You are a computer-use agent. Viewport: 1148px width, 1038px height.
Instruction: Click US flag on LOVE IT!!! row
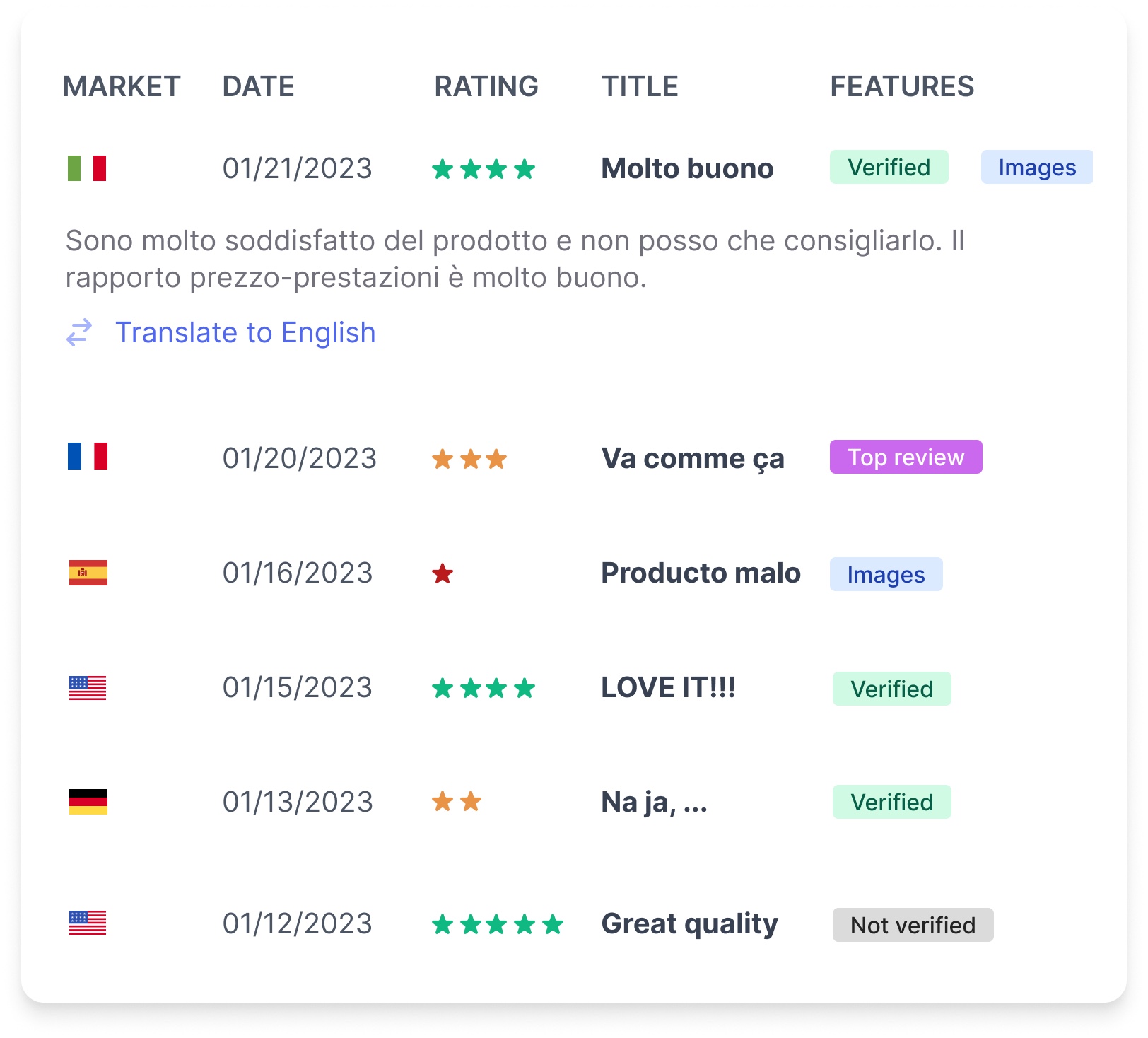88,687
